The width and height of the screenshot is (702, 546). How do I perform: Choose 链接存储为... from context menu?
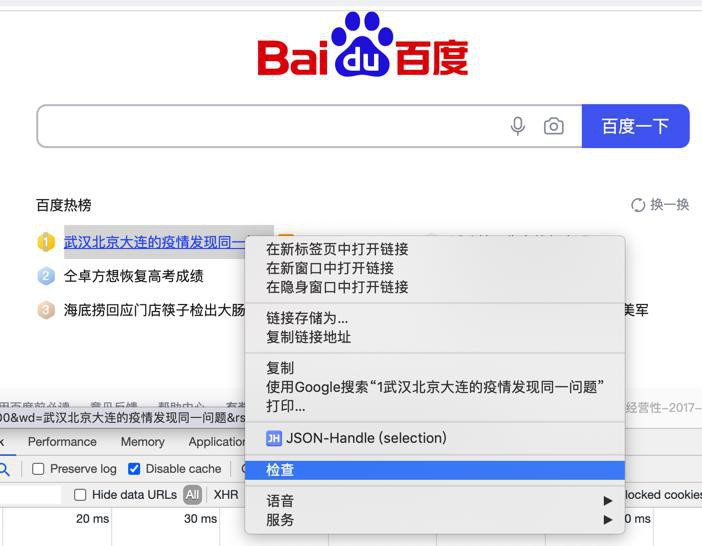pos(435,318)
